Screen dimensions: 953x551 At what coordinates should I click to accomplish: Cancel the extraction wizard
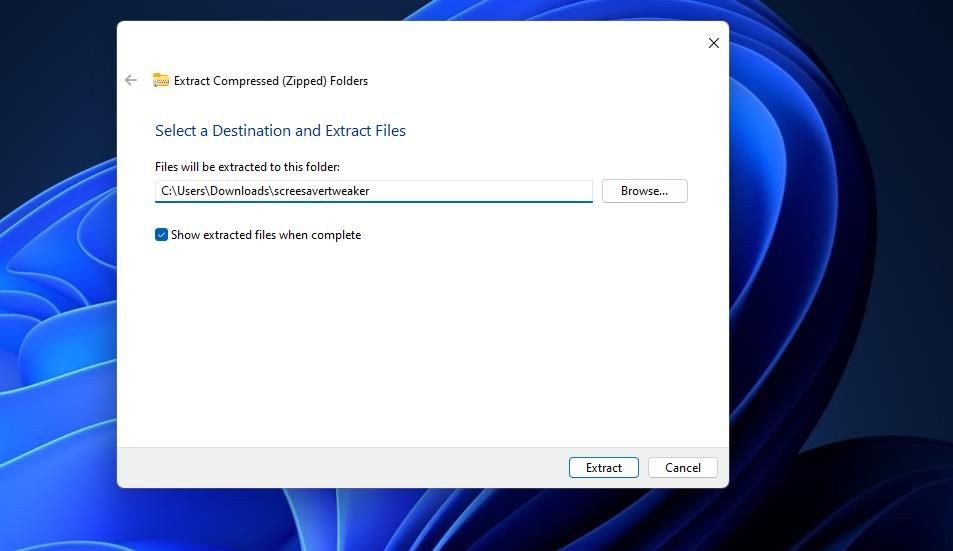pyautogui.click(x=683, y=468)
